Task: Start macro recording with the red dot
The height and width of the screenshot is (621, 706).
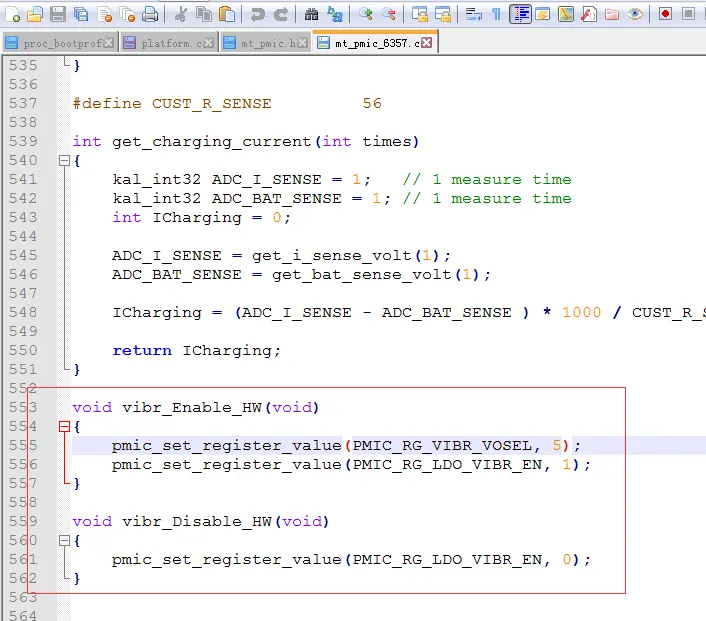Action: pos(665,14)
